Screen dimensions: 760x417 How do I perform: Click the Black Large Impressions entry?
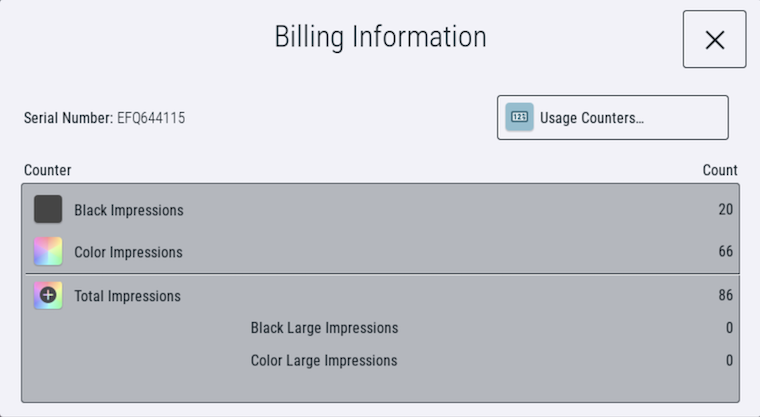click(324, 328)
